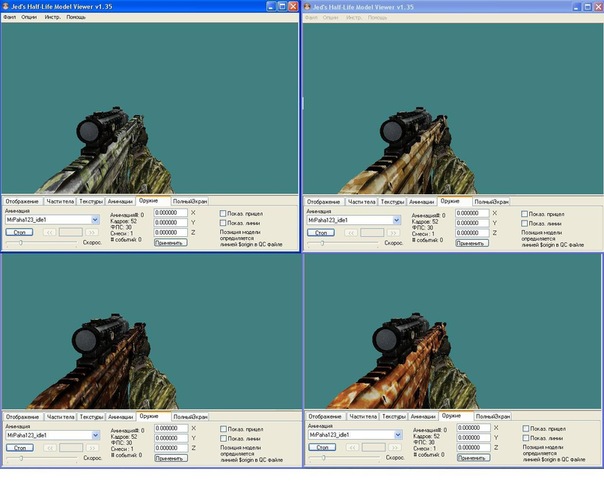Click next frame >> button in bottom-right window
This screenshot has height=483, width=604.
pyautogui.click(x=394, y=447)
